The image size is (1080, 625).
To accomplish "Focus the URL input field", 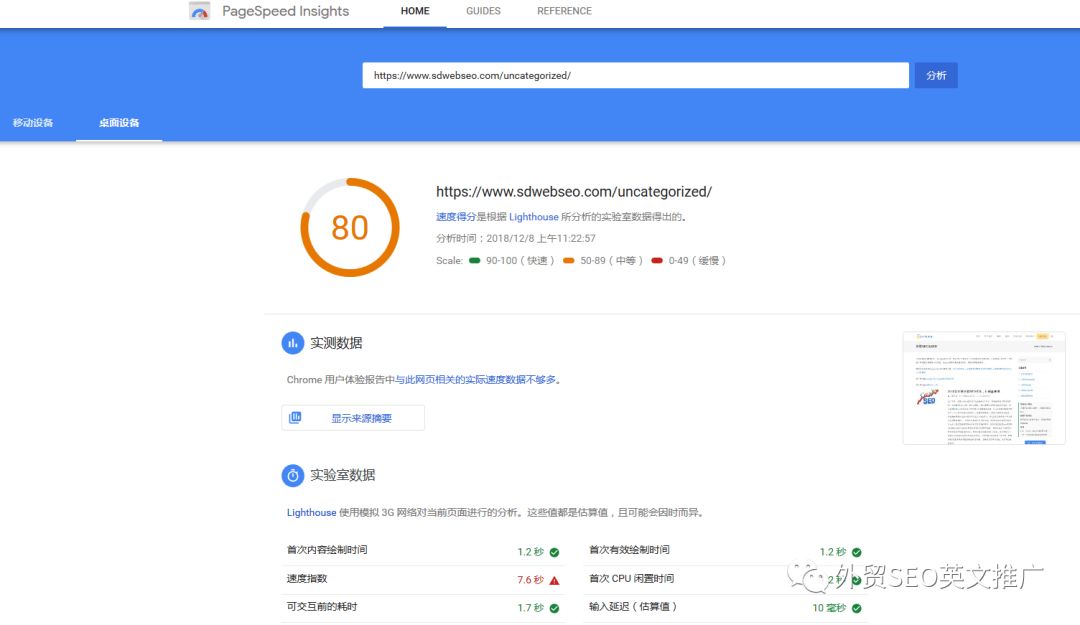I will pyautogui.click(x=635, y=75).
